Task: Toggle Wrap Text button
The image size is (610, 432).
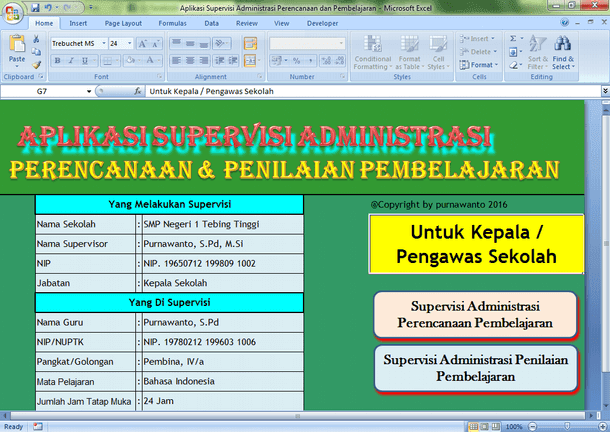Action: 251,43
